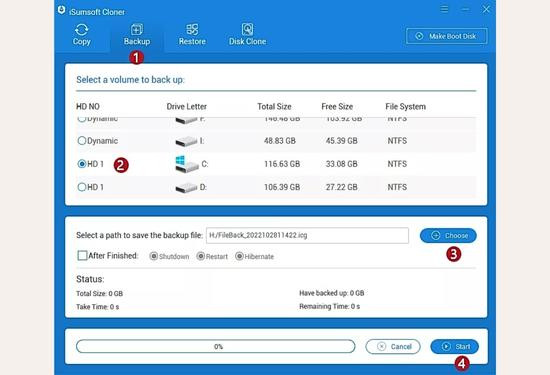Select the HD 1 C: volume radio button

pos(82,164)
